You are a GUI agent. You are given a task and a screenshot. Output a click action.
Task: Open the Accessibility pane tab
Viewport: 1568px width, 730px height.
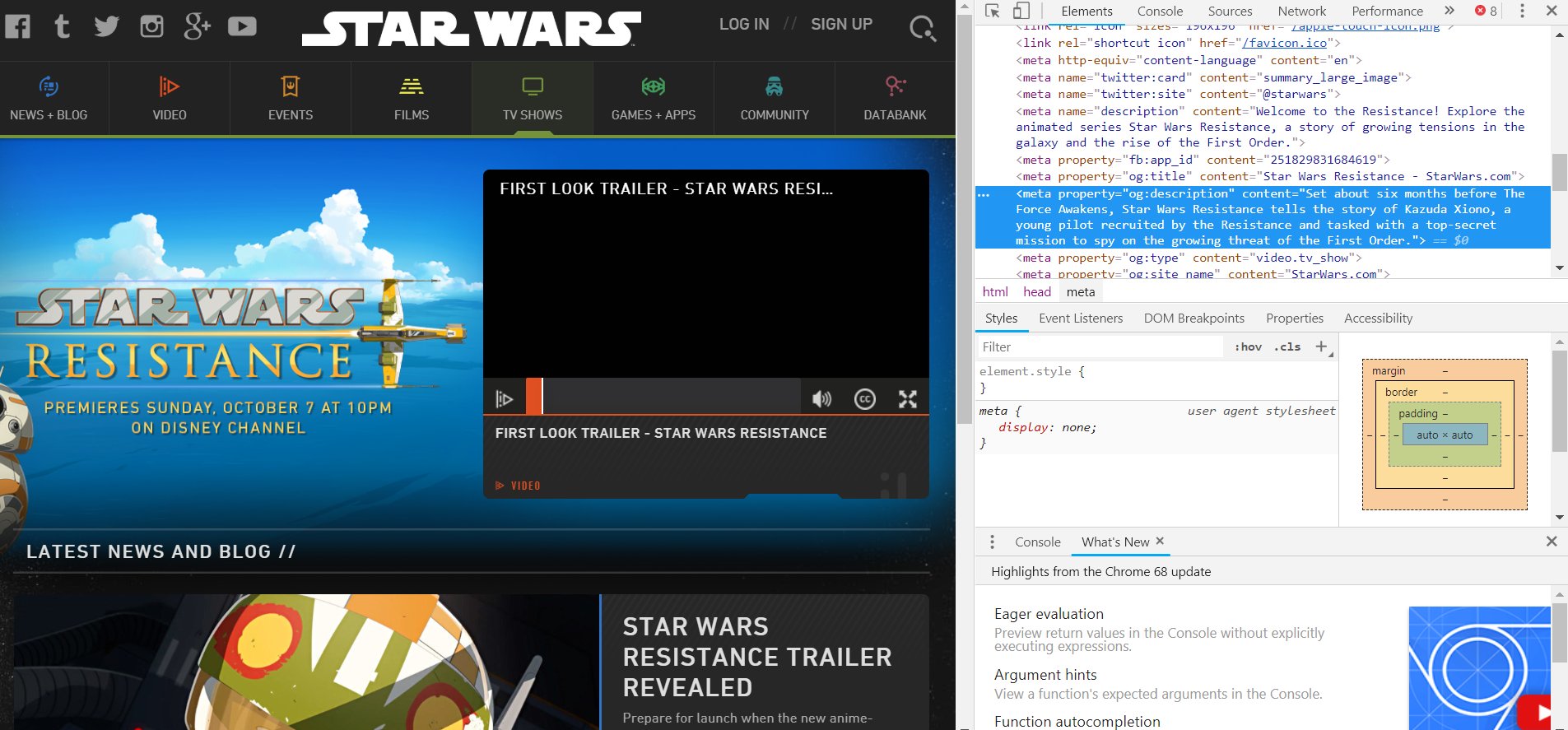coord(1378,319)
